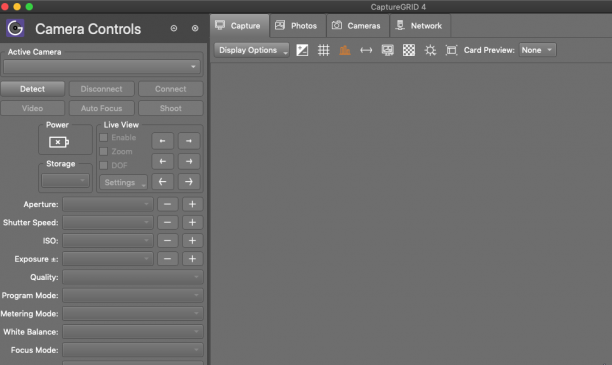This screenshot has height=365, width=612.
Task: Click the battery power status icon
Action: coord(59,142)
